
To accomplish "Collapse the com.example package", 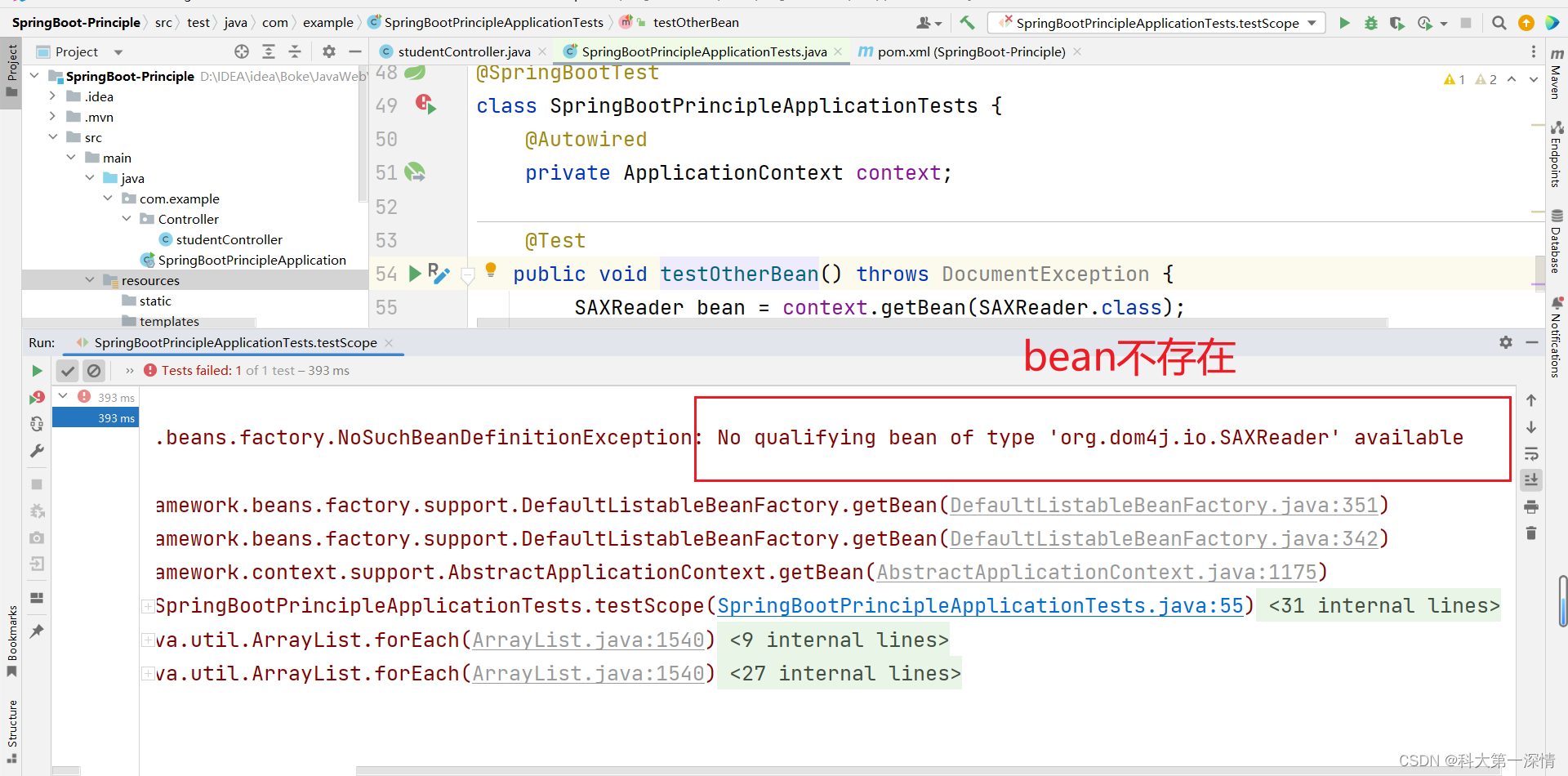I will point(108,198).
